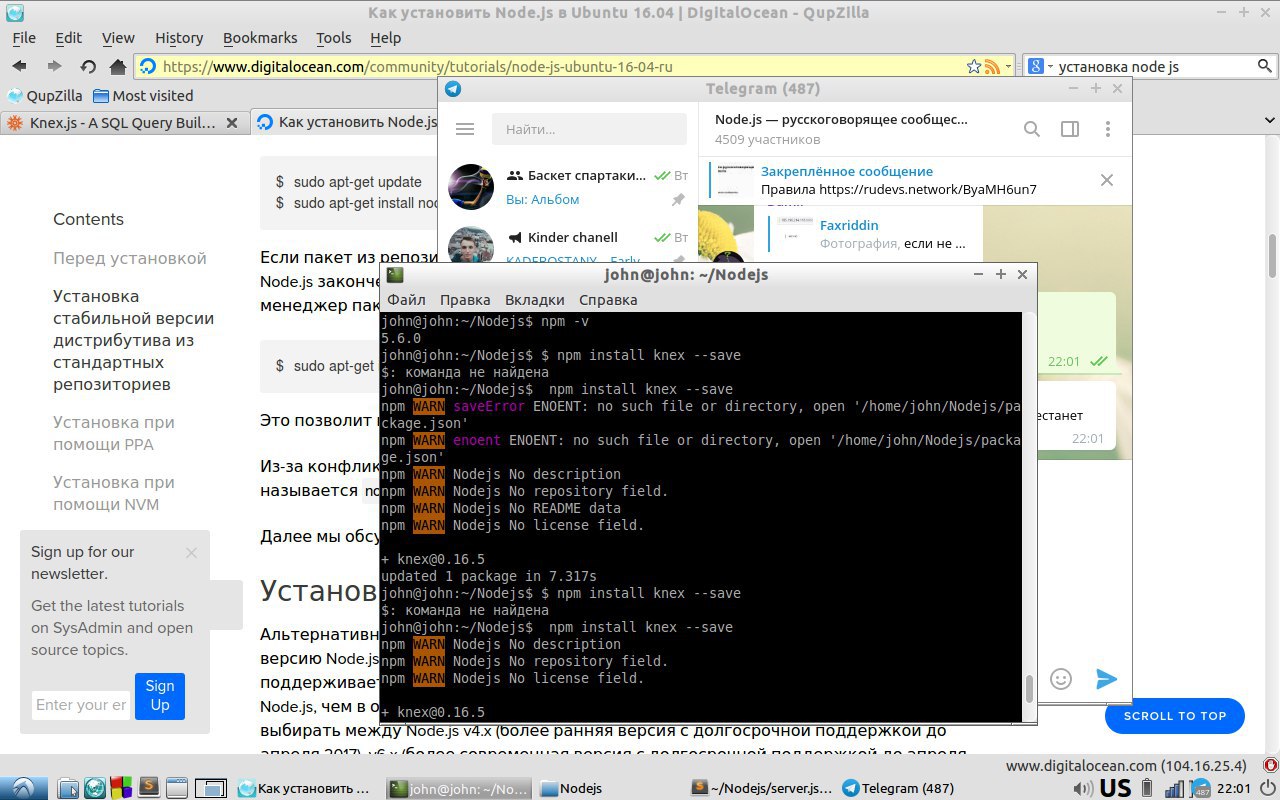Switch to the Knex.js browser tab
Image resolution: width=1280 pixels, height=800 pixels.
coord(123,123)
